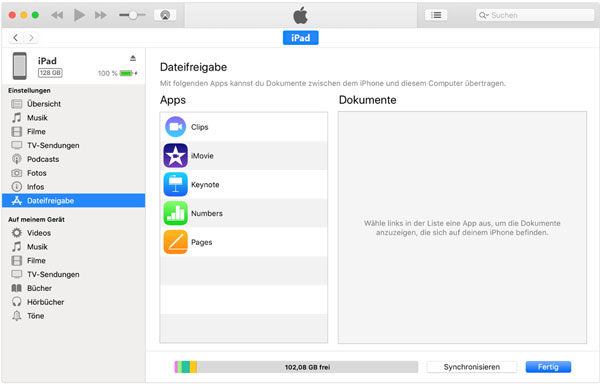
Task: Select the blue iPad device tab
Action: point(300,37)
